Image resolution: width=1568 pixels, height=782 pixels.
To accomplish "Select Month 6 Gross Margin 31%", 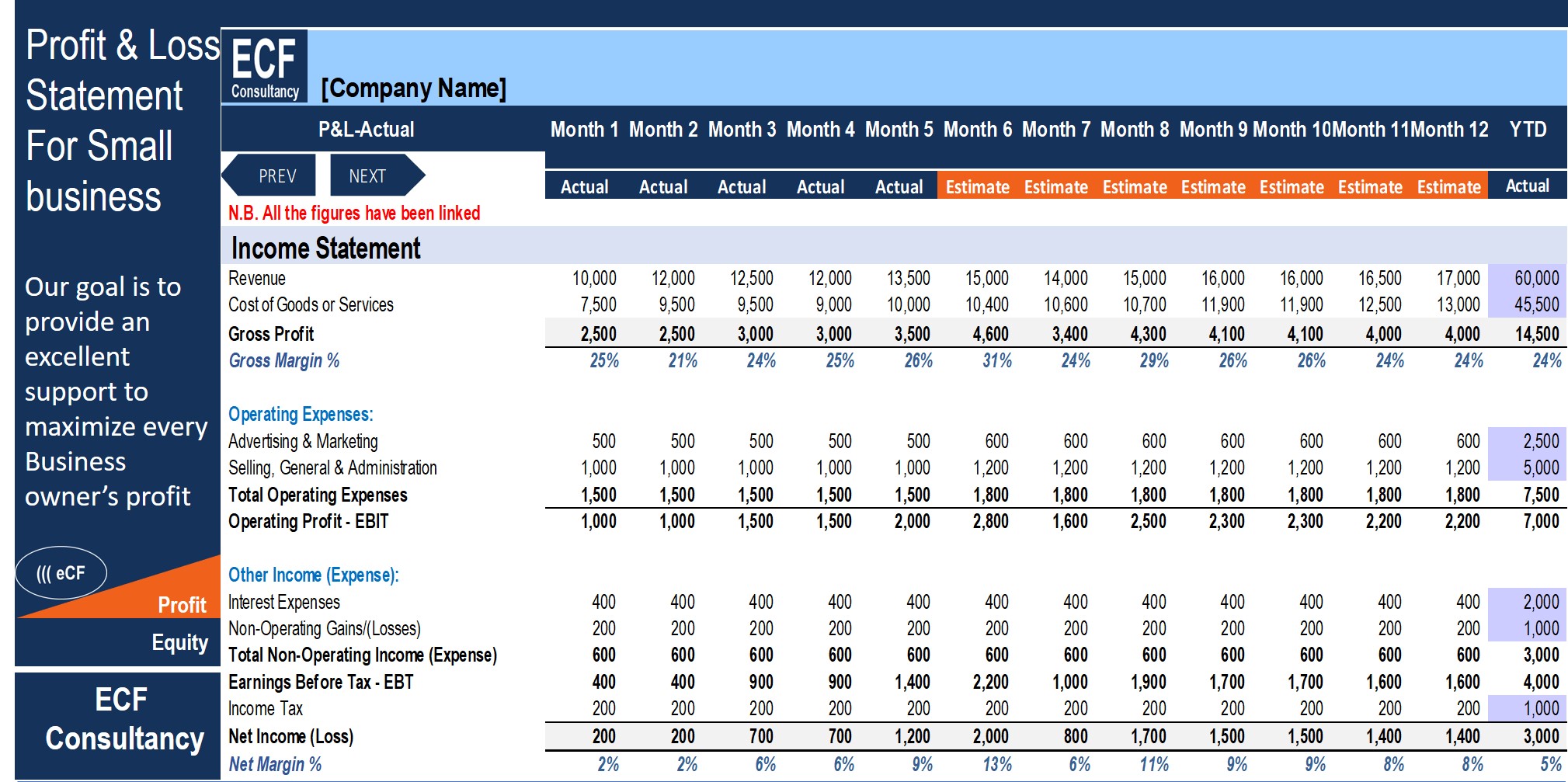I will pyautogui.click(x=997, y=361).
